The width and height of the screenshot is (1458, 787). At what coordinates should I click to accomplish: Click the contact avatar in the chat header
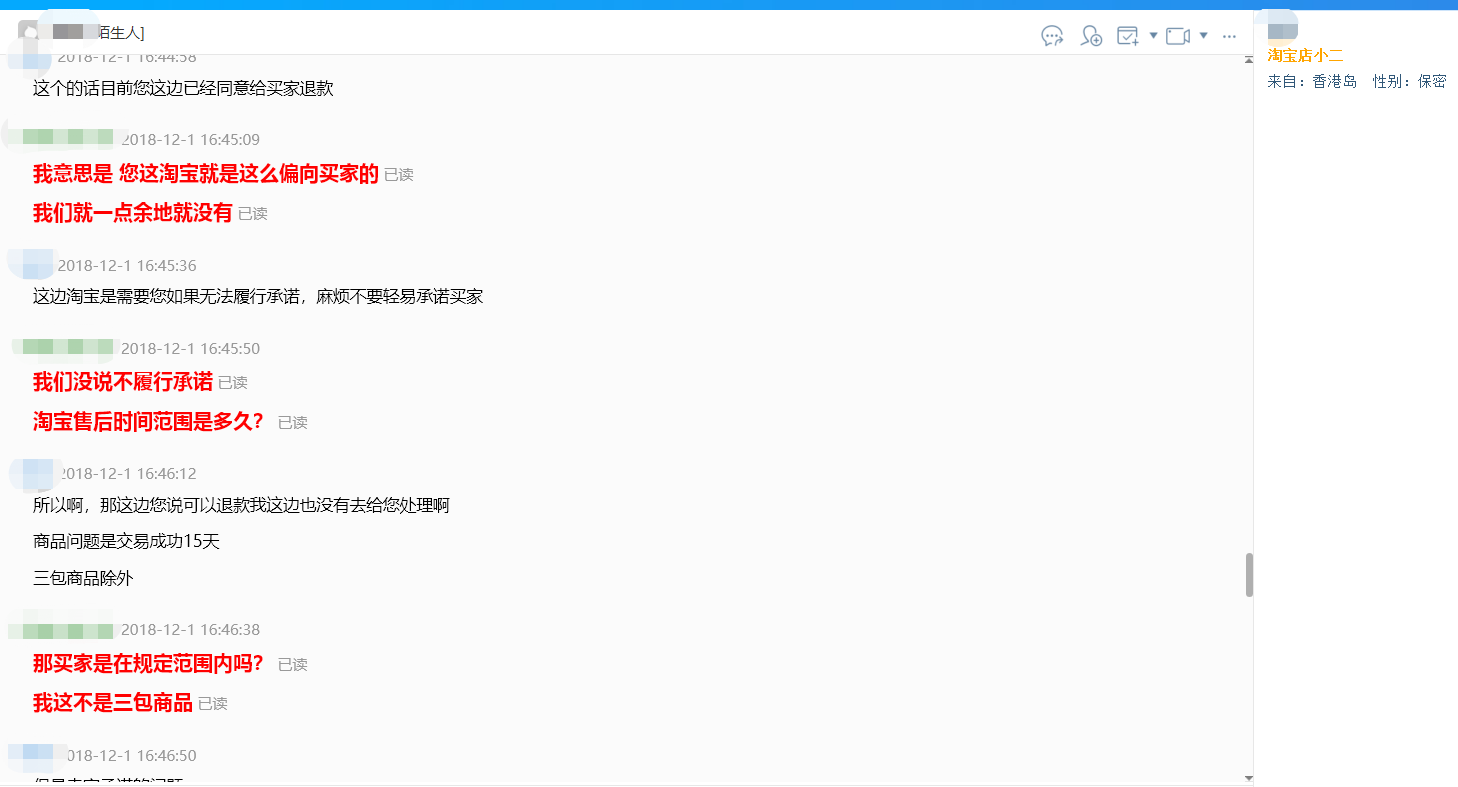[28, 33]
